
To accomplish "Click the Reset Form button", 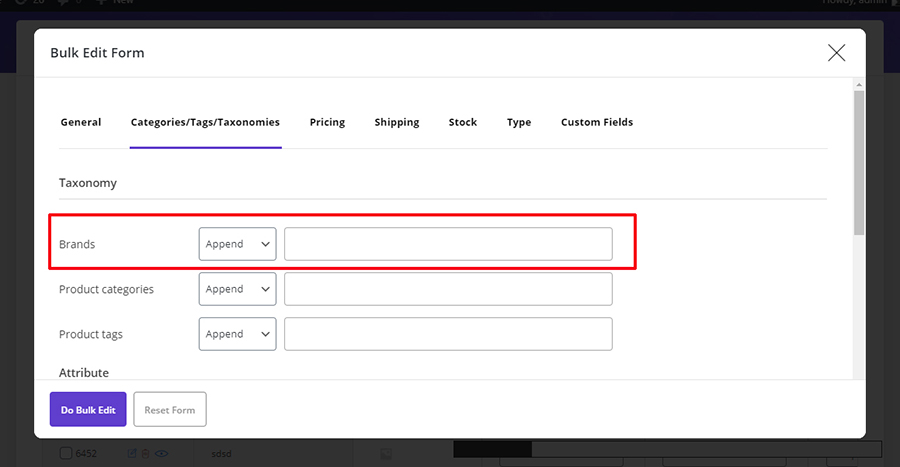I will (170, 410).
